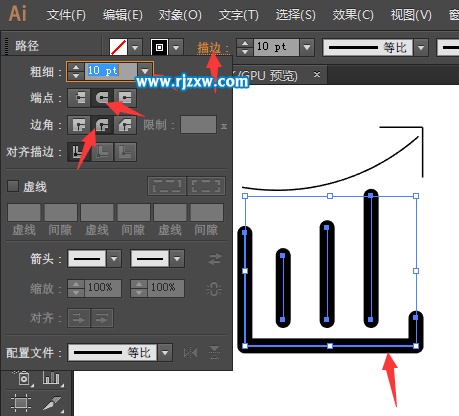
Task: Click preserve exact dash lengths icon
Action: point(167,186)
